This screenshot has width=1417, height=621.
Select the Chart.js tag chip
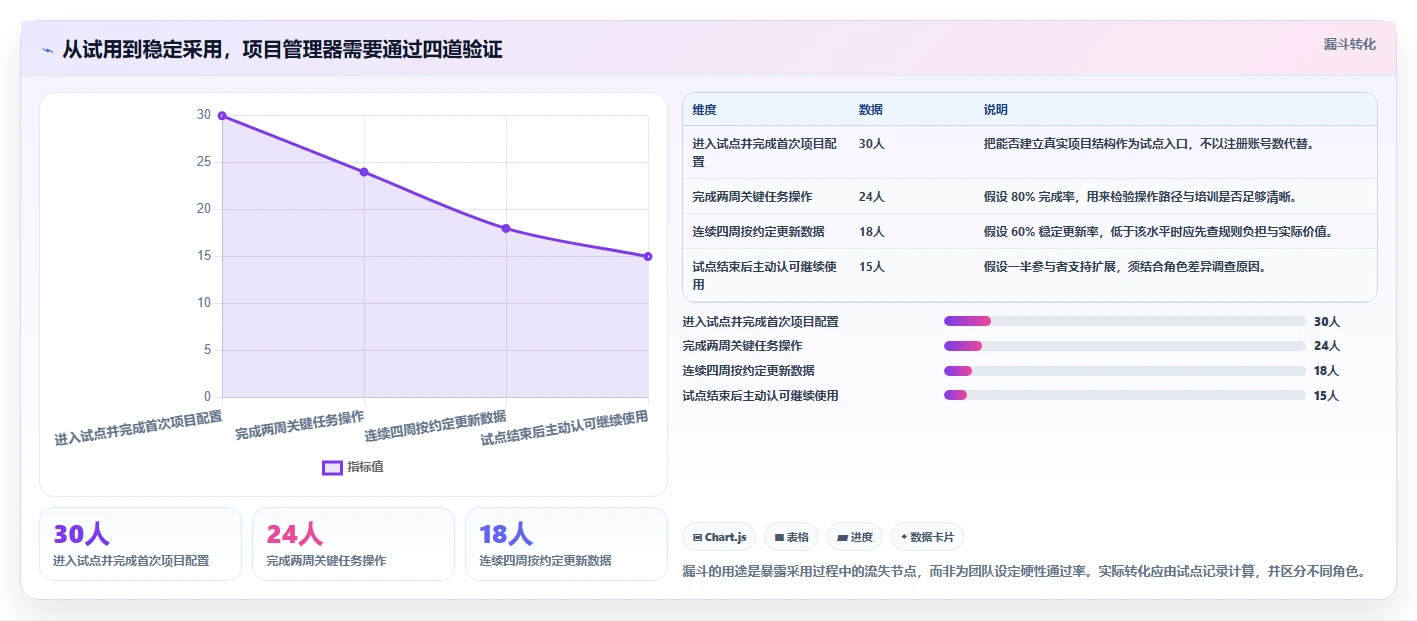[x=719, y=537]
